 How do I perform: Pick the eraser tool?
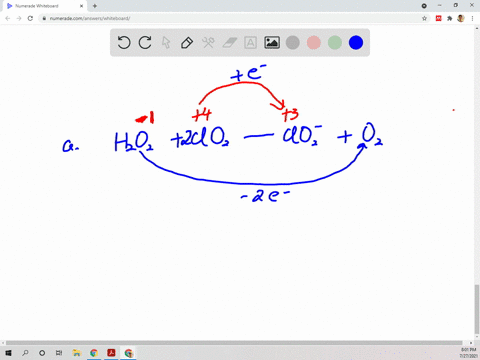tap(229, 43)
